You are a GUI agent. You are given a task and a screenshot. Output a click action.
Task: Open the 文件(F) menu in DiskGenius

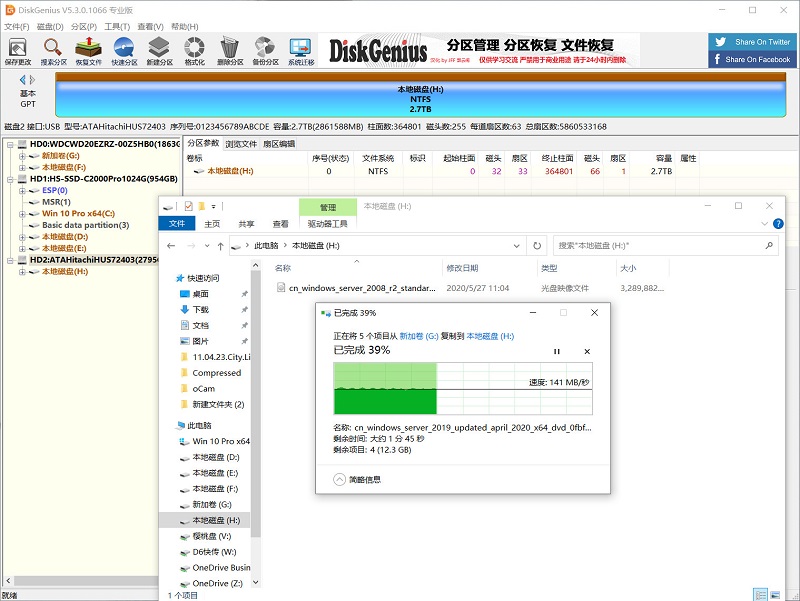(x=16, y=27)
